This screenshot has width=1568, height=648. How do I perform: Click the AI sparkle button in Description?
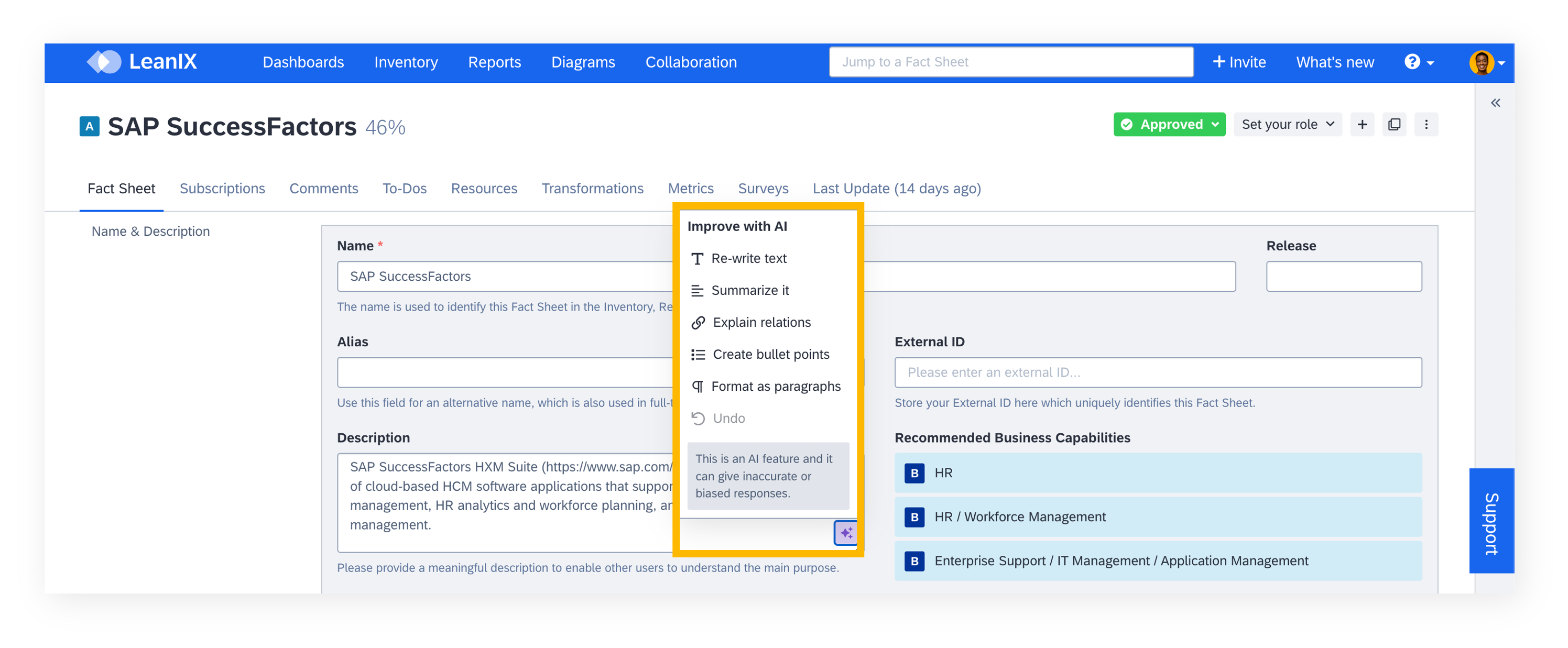(x=846, y=533)
